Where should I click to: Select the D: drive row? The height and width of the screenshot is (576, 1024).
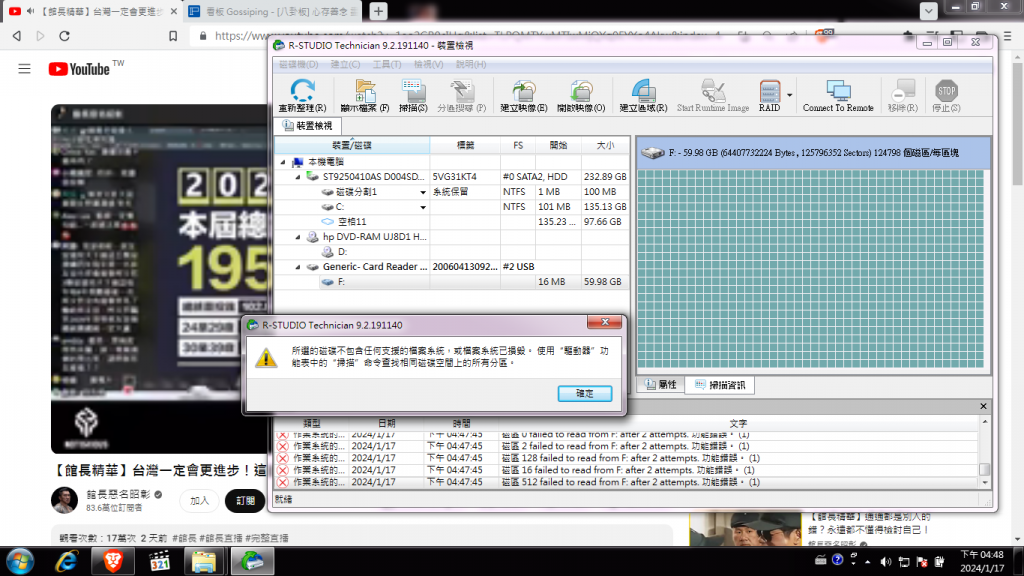coord(452,252)
